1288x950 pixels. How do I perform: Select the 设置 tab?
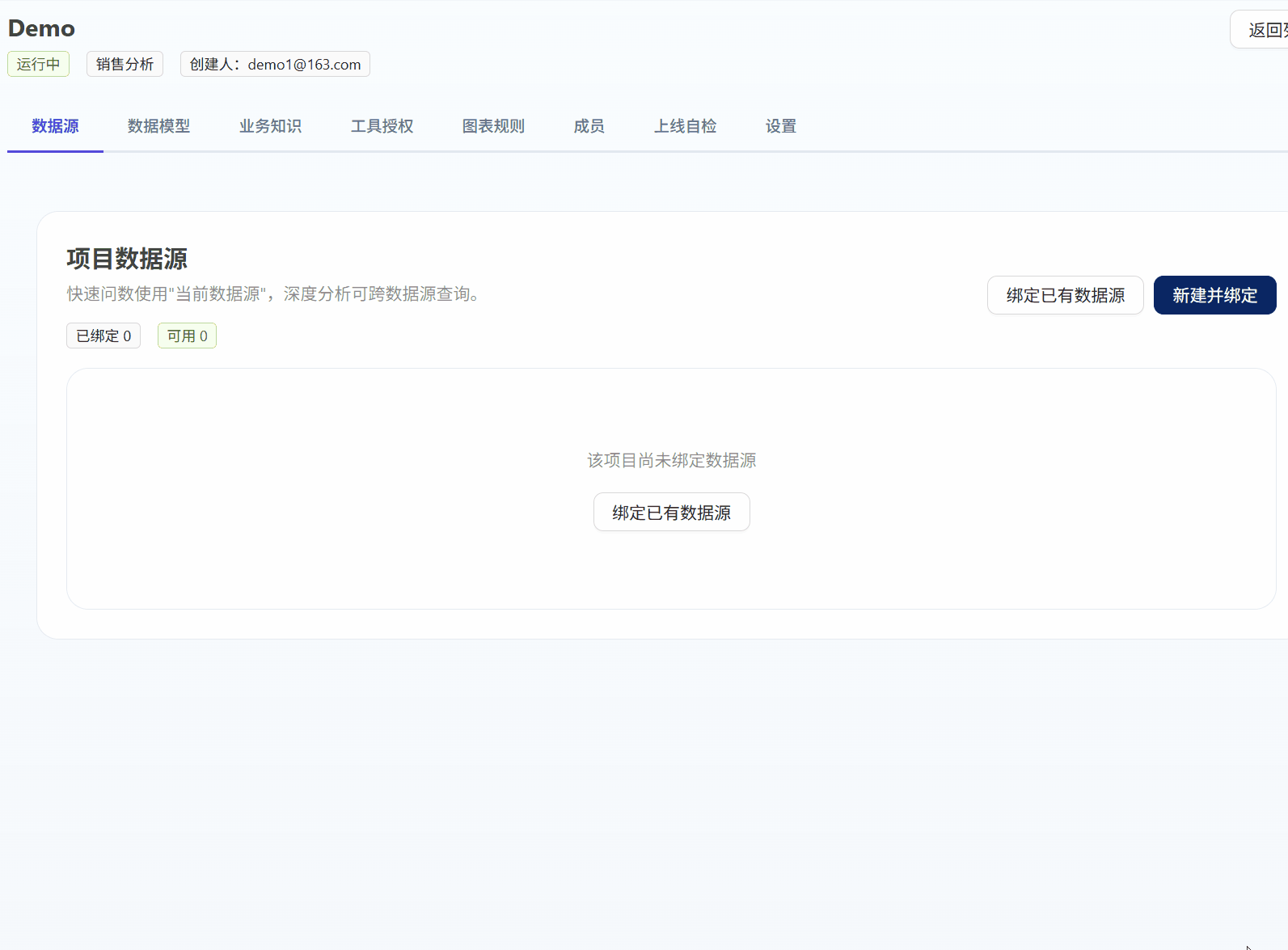click(x=780, y=126)
